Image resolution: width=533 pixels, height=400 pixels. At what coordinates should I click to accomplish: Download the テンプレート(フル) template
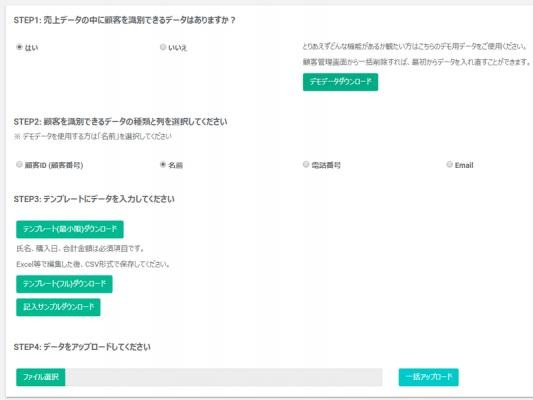pyautogui.click(x=64, y=284)
